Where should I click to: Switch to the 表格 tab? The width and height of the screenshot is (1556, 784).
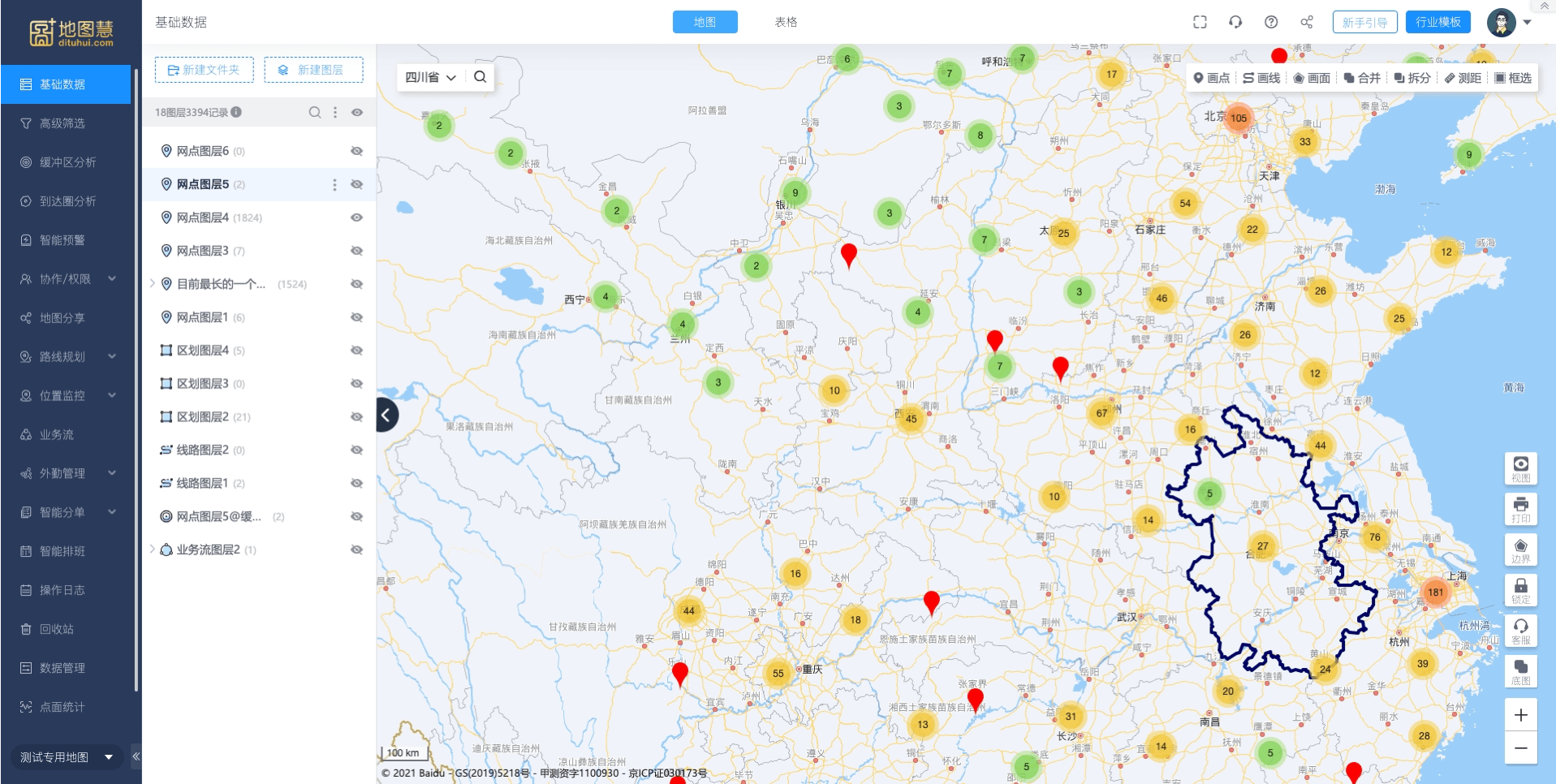click(x=786, y=22)
